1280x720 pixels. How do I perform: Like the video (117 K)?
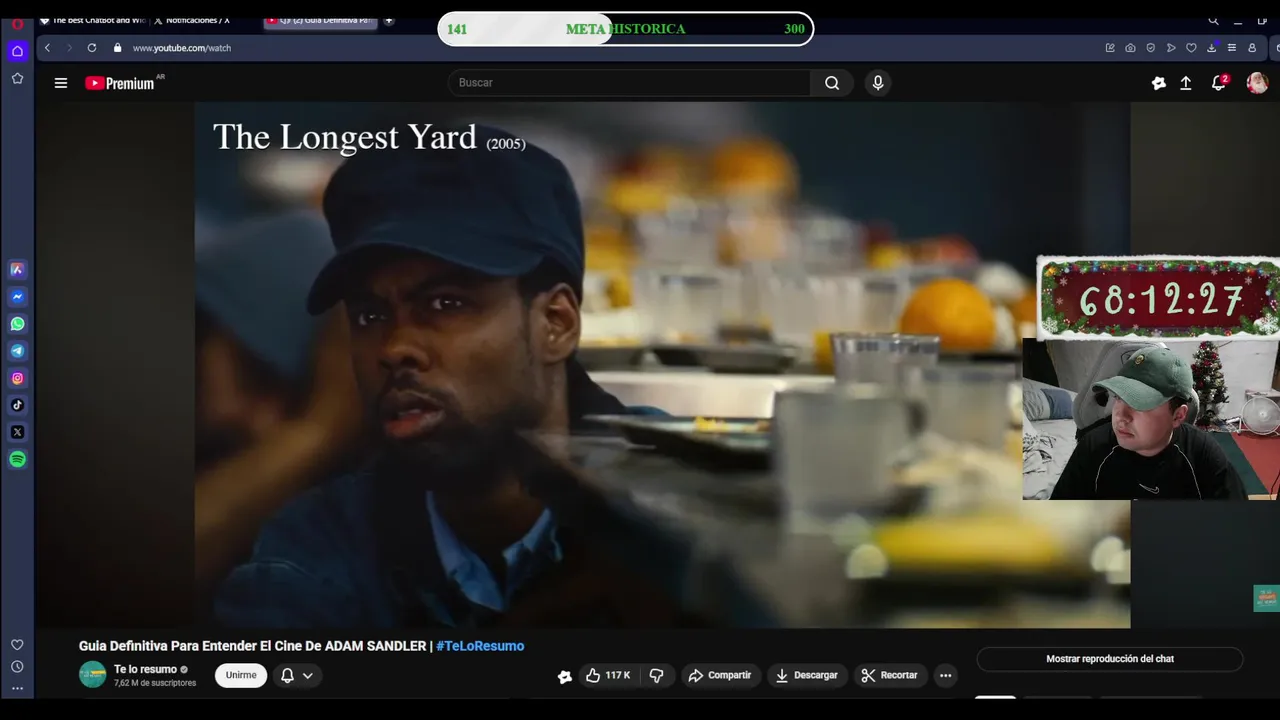pyautogui.click(x=608, y=675)
